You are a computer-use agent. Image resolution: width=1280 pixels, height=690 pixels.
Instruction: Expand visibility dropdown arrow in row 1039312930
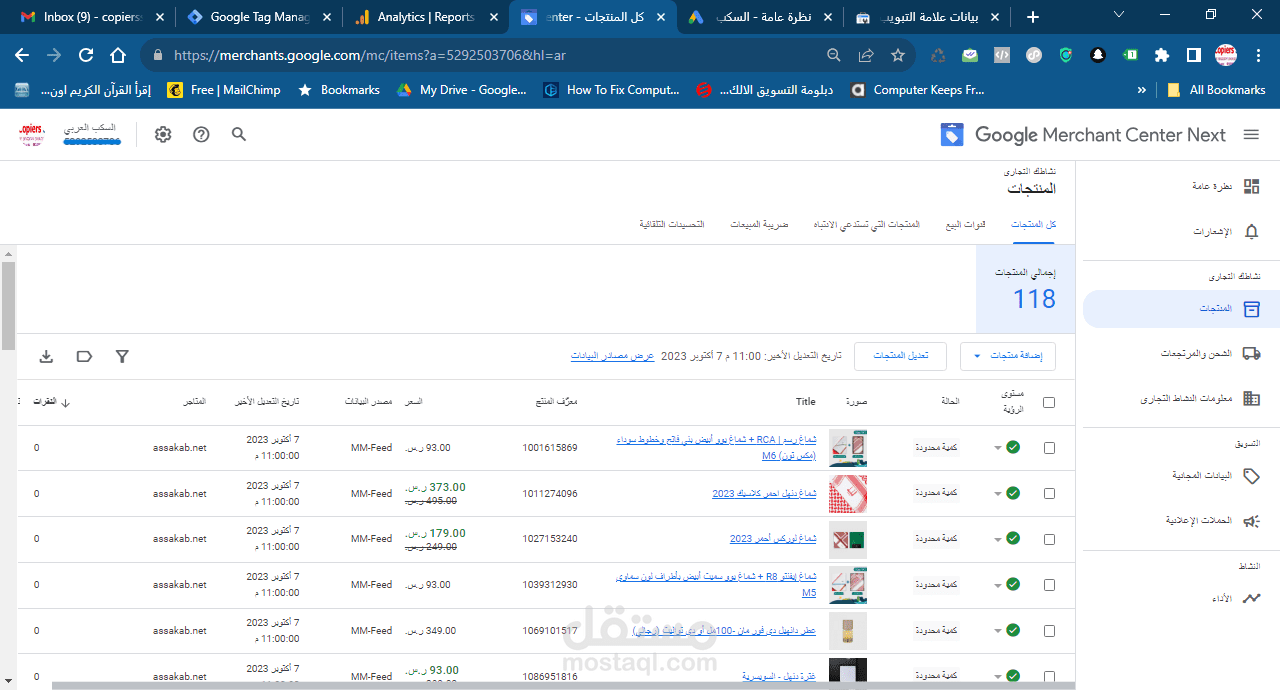coord(997,586)
